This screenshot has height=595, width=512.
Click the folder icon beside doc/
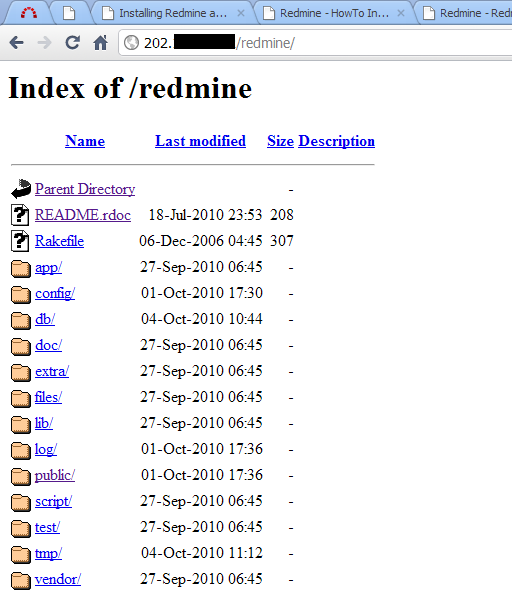coord(21,347)
